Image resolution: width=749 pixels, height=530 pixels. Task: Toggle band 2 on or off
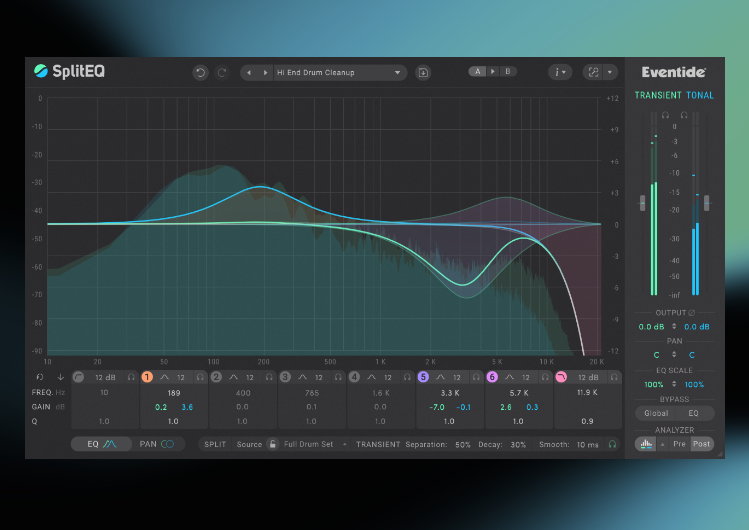[x=216, y=377]
